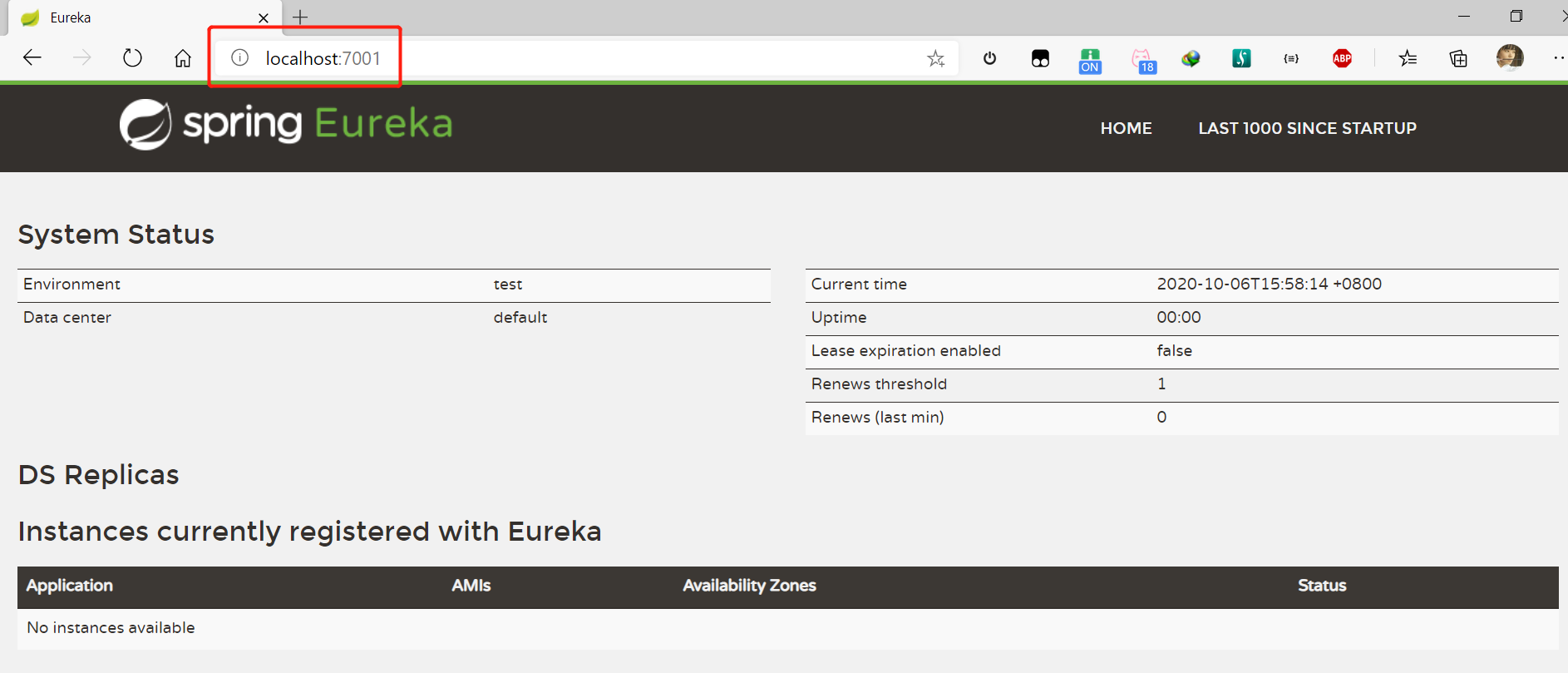Click the 'System Status' heading
The width and height of the screenshot is (1568, 673).
coord(116,235)
